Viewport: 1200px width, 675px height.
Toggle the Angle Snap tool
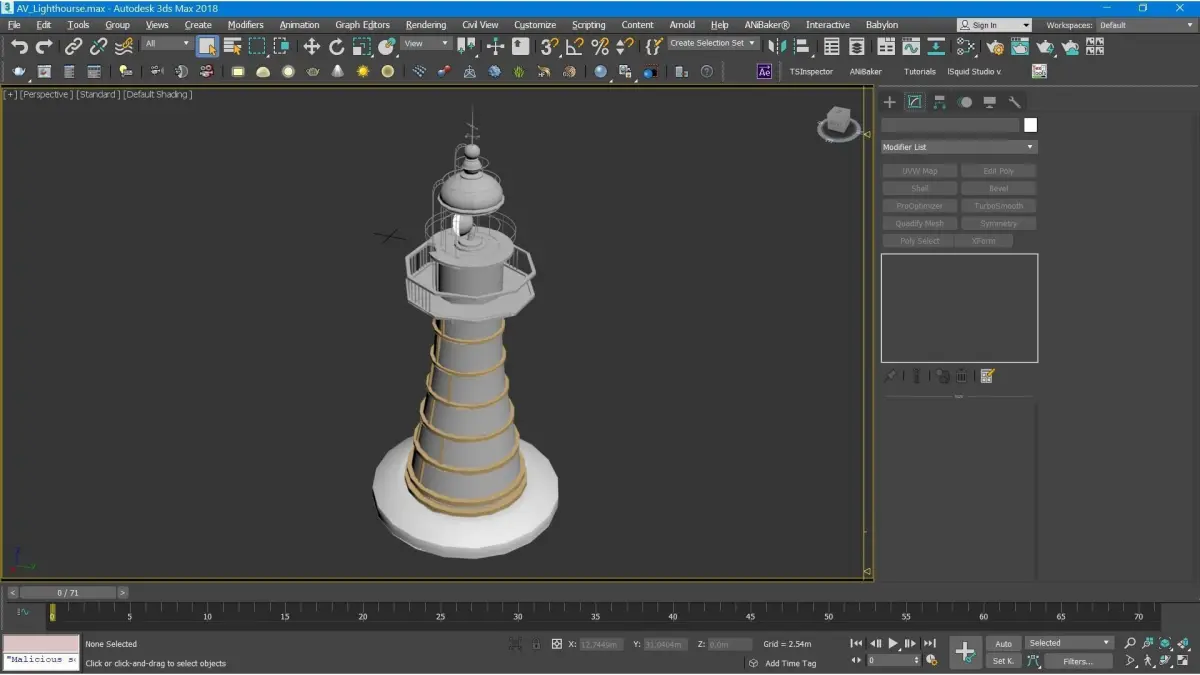click(574, 46)
